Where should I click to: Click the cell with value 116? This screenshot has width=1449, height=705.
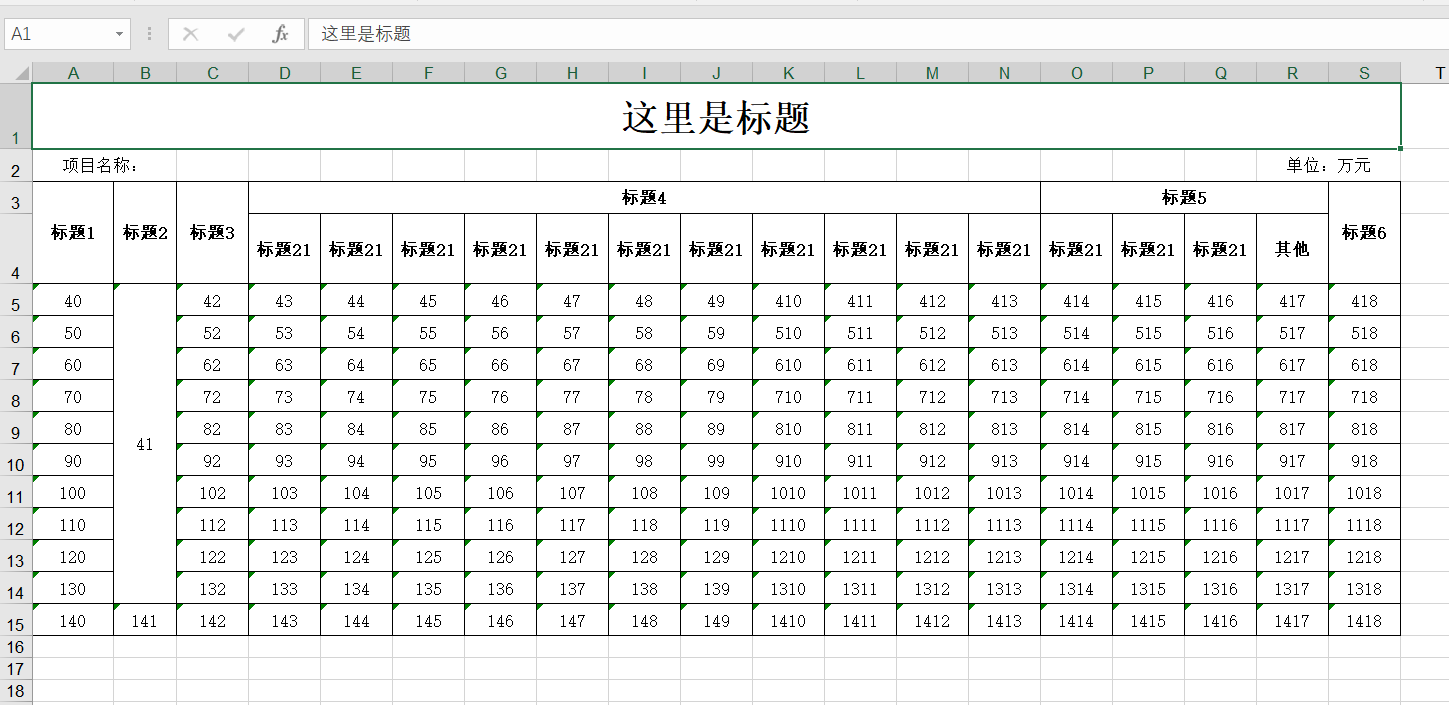tap(501, 524)
